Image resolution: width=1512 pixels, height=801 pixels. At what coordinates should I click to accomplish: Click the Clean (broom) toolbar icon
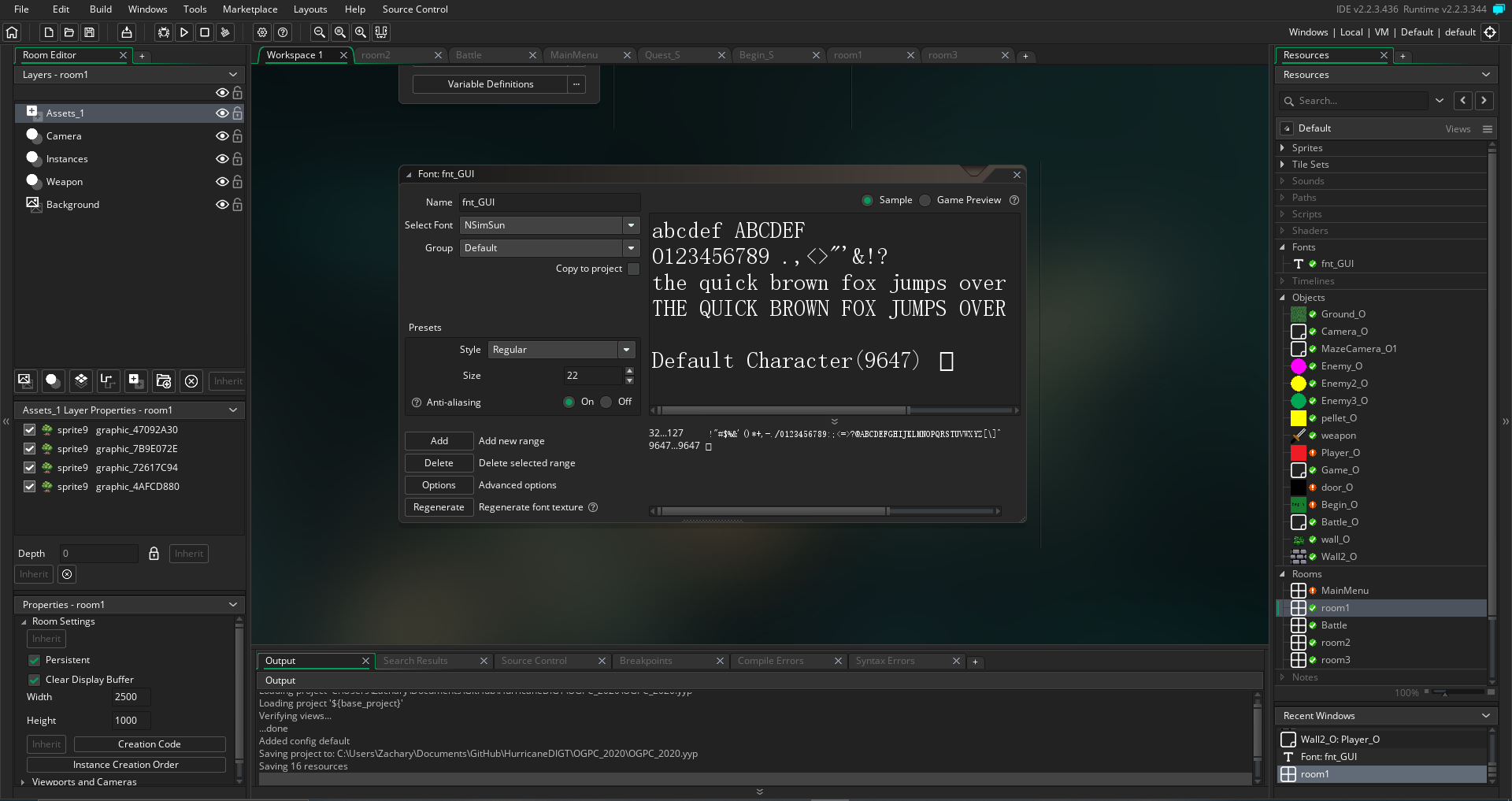pyautogui.click(x=225, y=32)
